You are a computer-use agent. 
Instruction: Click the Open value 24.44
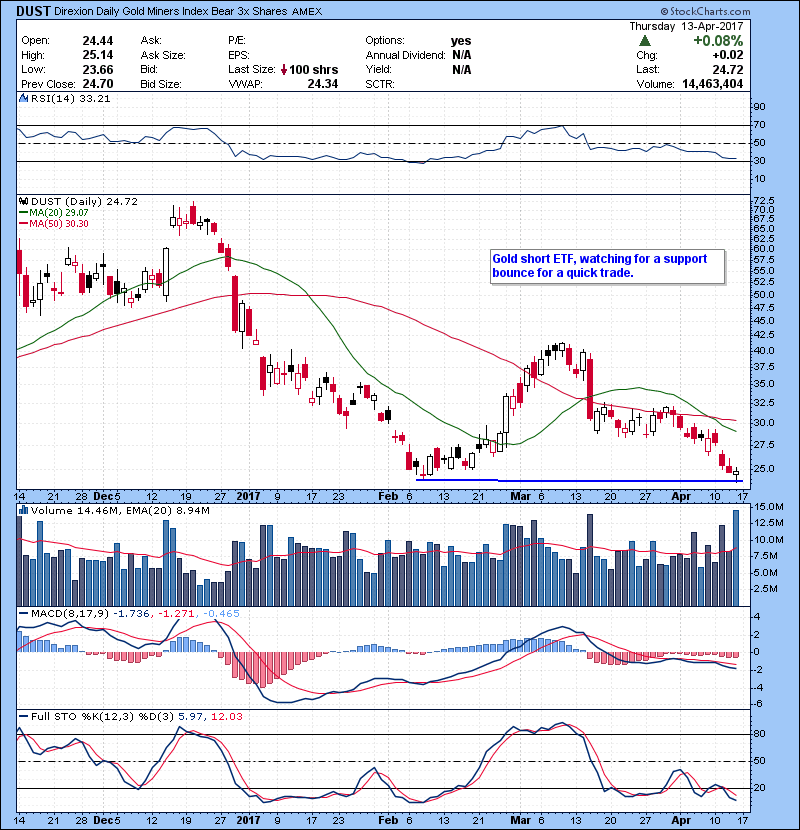click(98, 41)
